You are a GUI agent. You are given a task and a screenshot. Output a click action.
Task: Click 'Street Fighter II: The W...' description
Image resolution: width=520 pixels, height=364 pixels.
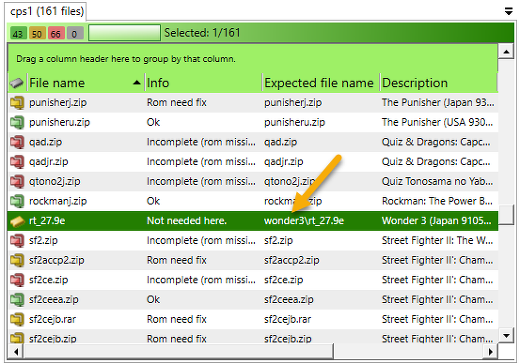pos(437,240)
